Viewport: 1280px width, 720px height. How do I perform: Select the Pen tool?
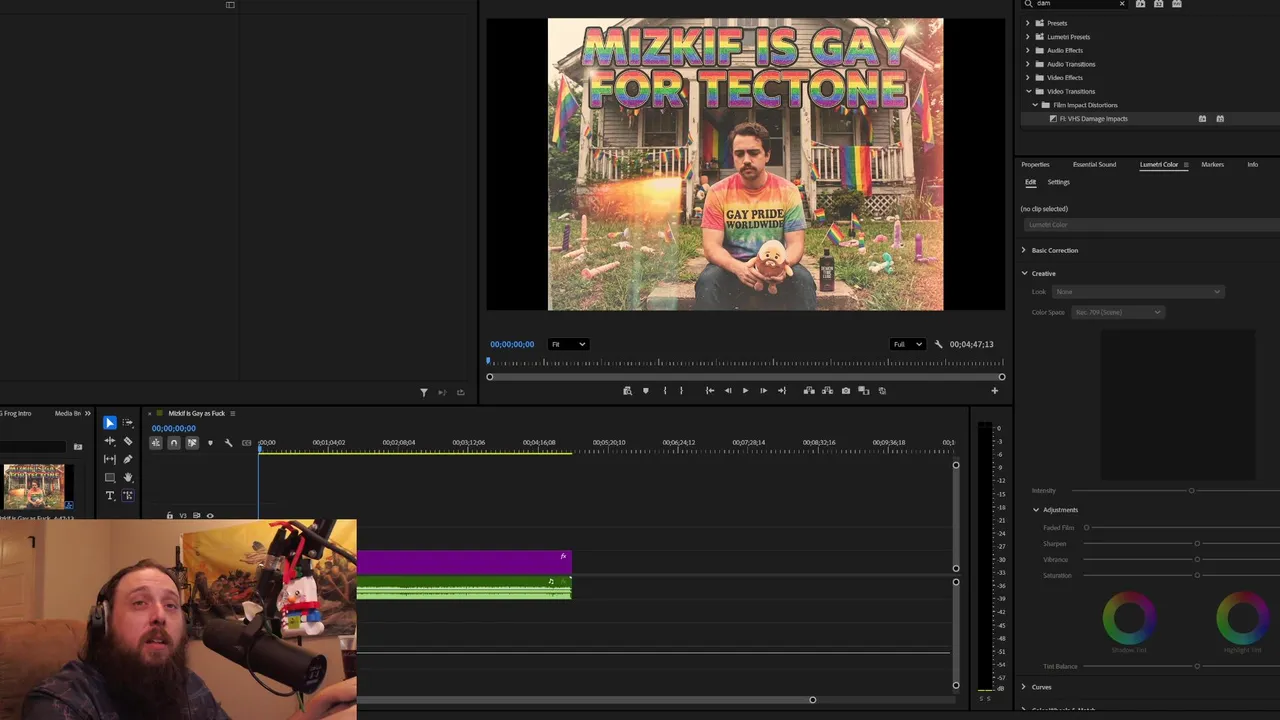pyautogui.click(x=128, y=459)
